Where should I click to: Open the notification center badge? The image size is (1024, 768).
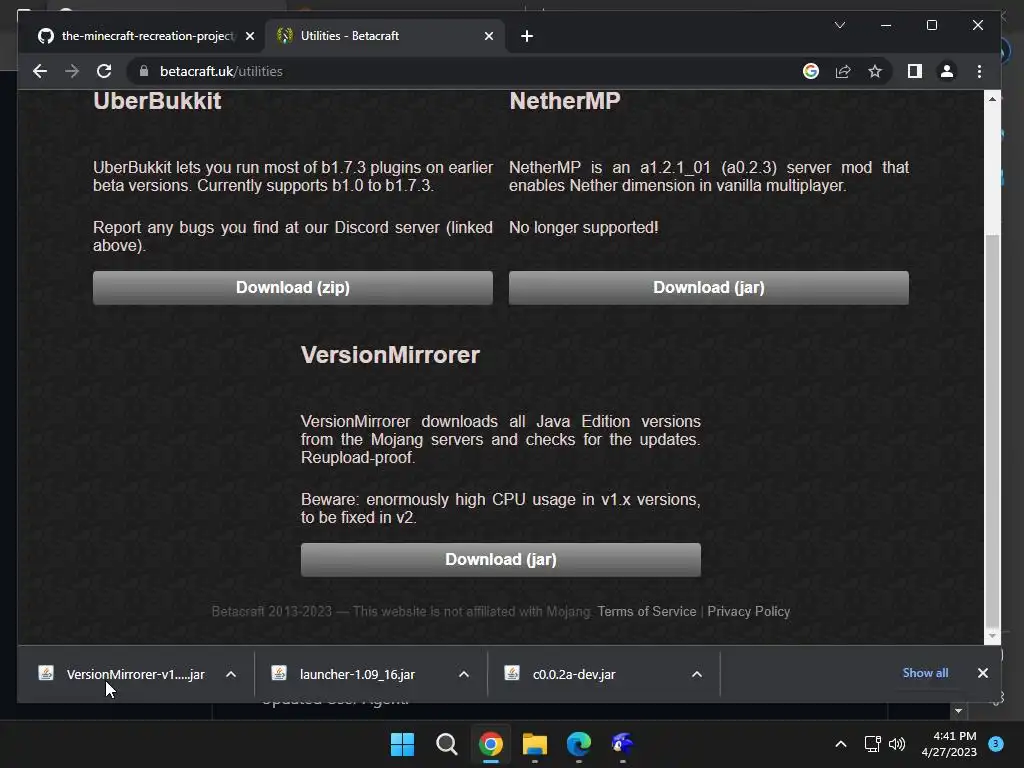point(996,744)
